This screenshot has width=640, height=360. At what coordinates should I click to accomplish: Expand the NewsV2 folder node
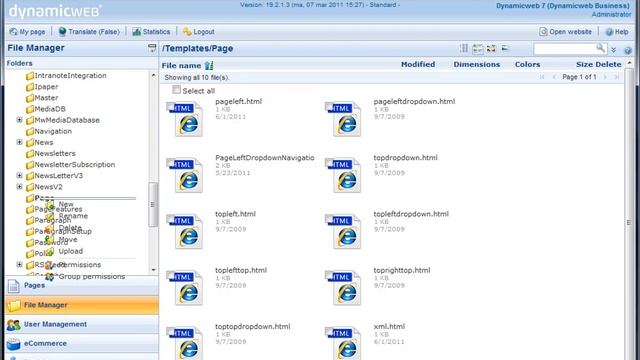click(x=19, y=187)
